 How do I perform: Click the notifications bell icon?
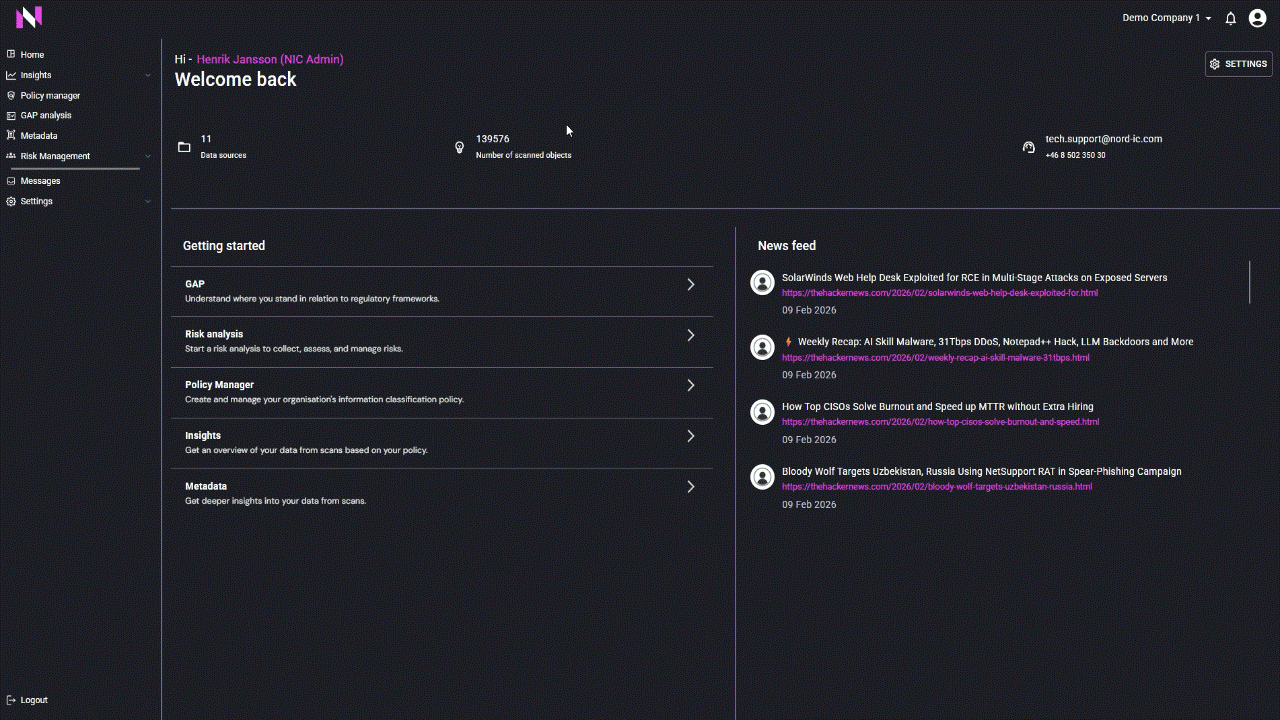coord(1231,18)
